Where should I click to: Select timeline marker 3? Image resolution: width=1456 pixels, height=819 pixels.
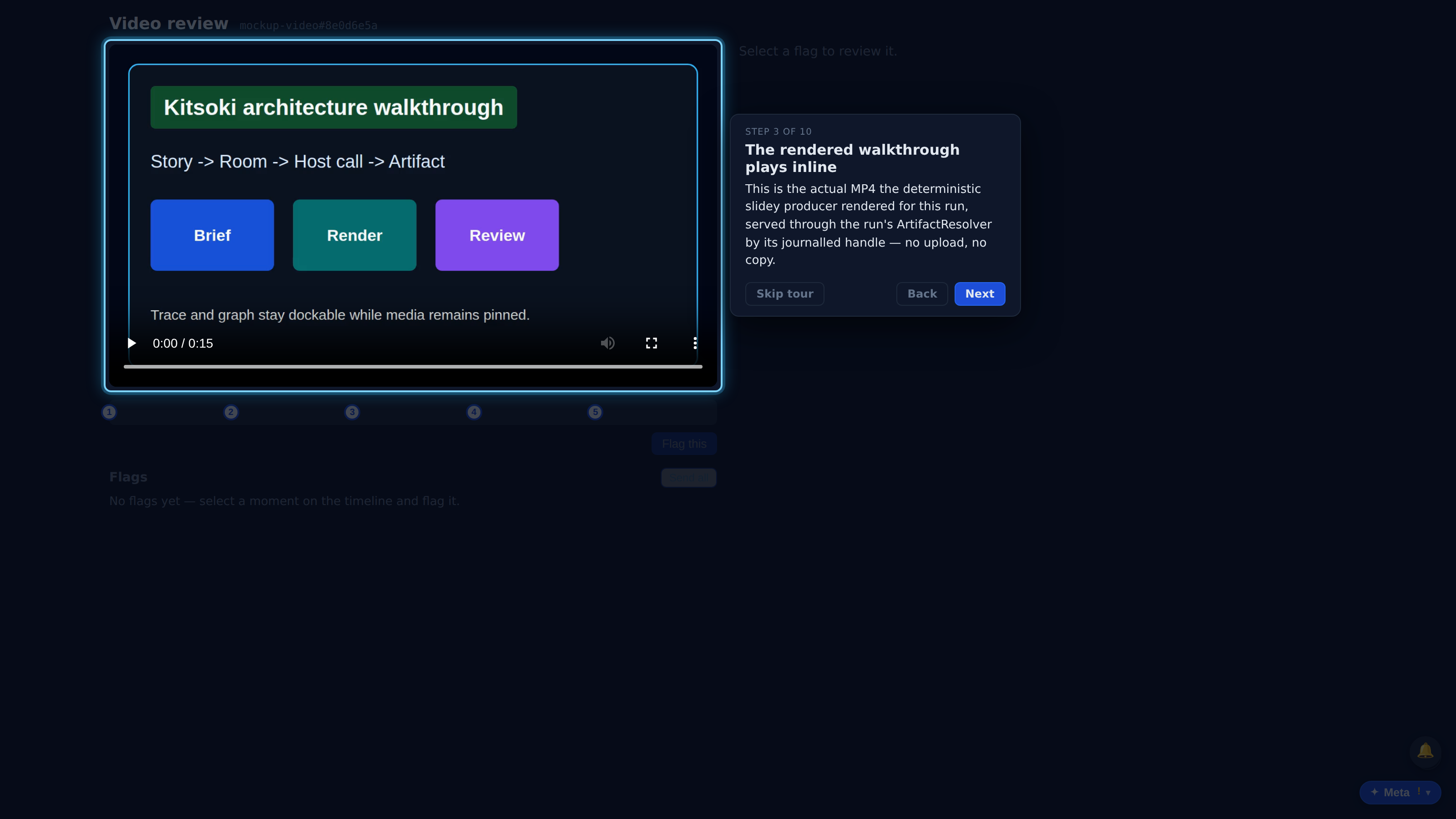pyautogui.click(x=352, y=412)
